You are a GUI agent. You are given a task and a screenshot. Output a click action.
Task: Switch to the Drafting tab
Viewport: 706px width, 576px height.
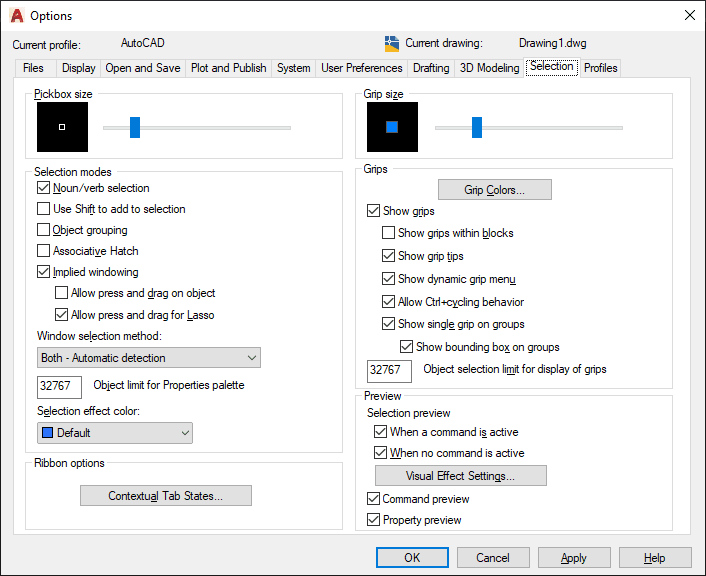pos(431,68)
